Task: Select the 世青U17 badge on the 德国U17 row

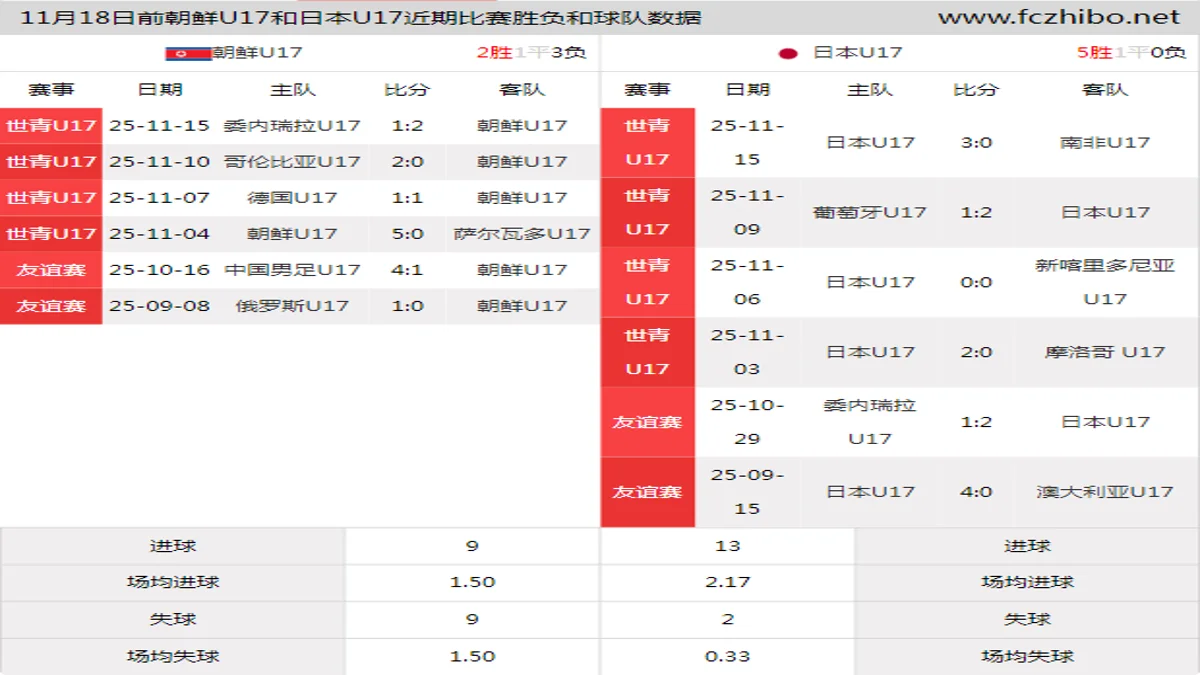Action: 51,197
